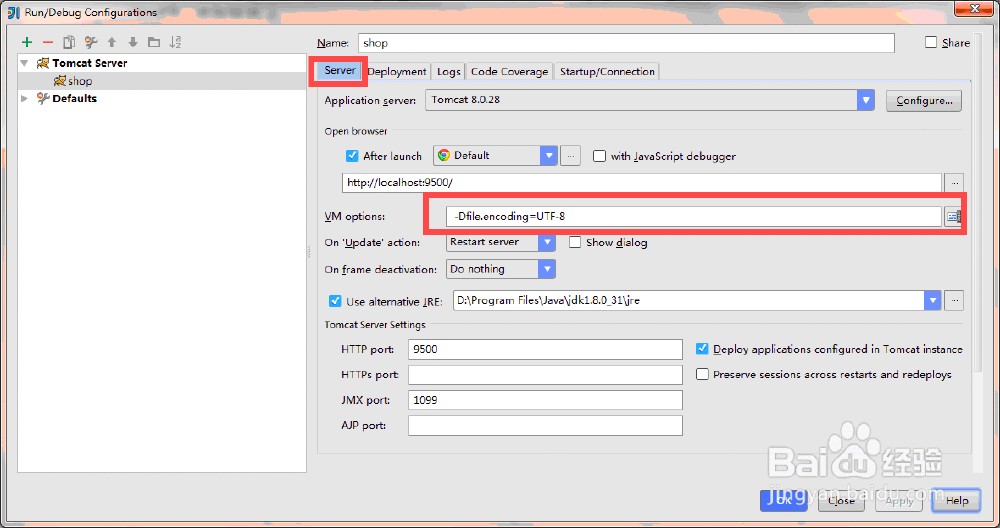
Task: Switch to the Logs tab
Action: [x=448, y=71]
